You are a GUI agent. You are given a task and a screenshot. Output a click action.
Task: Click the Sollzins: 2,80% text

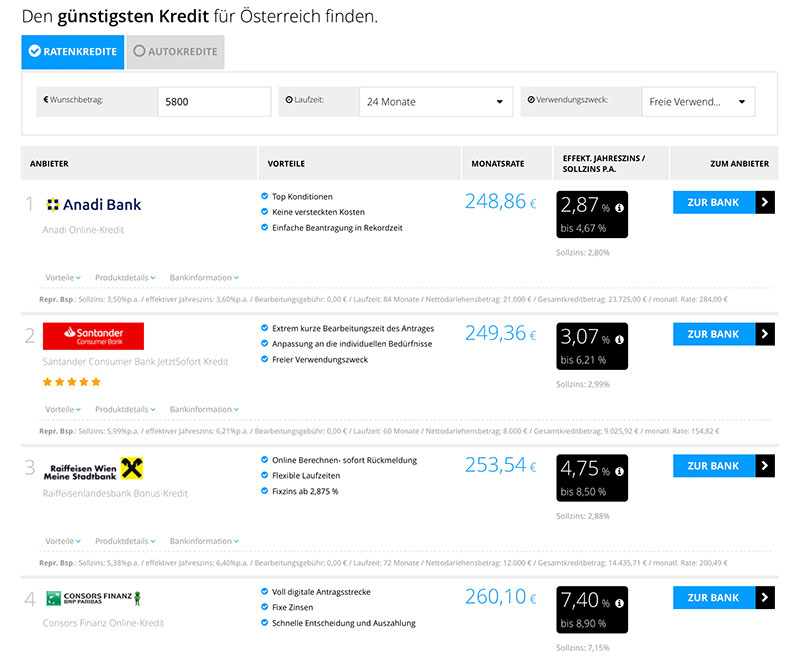tap(583, 253)
